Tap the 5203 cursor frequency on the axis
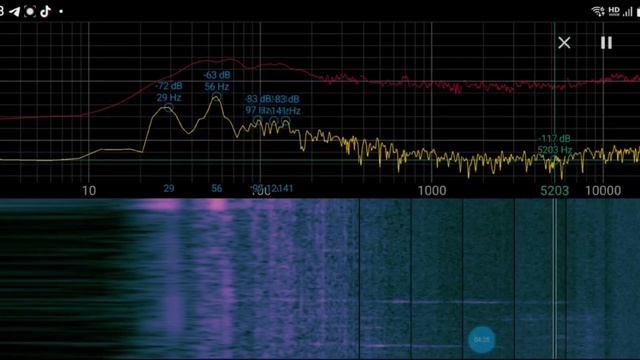The image size is (640, 360). pos(554,190)
